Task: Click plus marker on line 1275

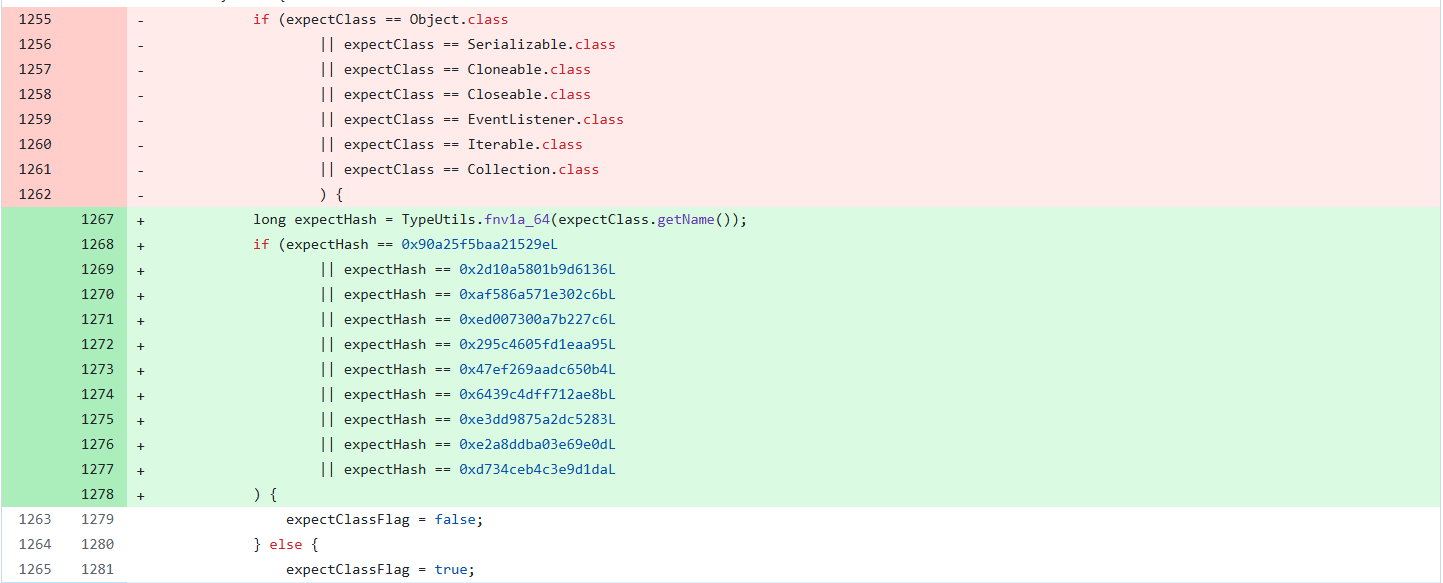Action: pos(140,419)
